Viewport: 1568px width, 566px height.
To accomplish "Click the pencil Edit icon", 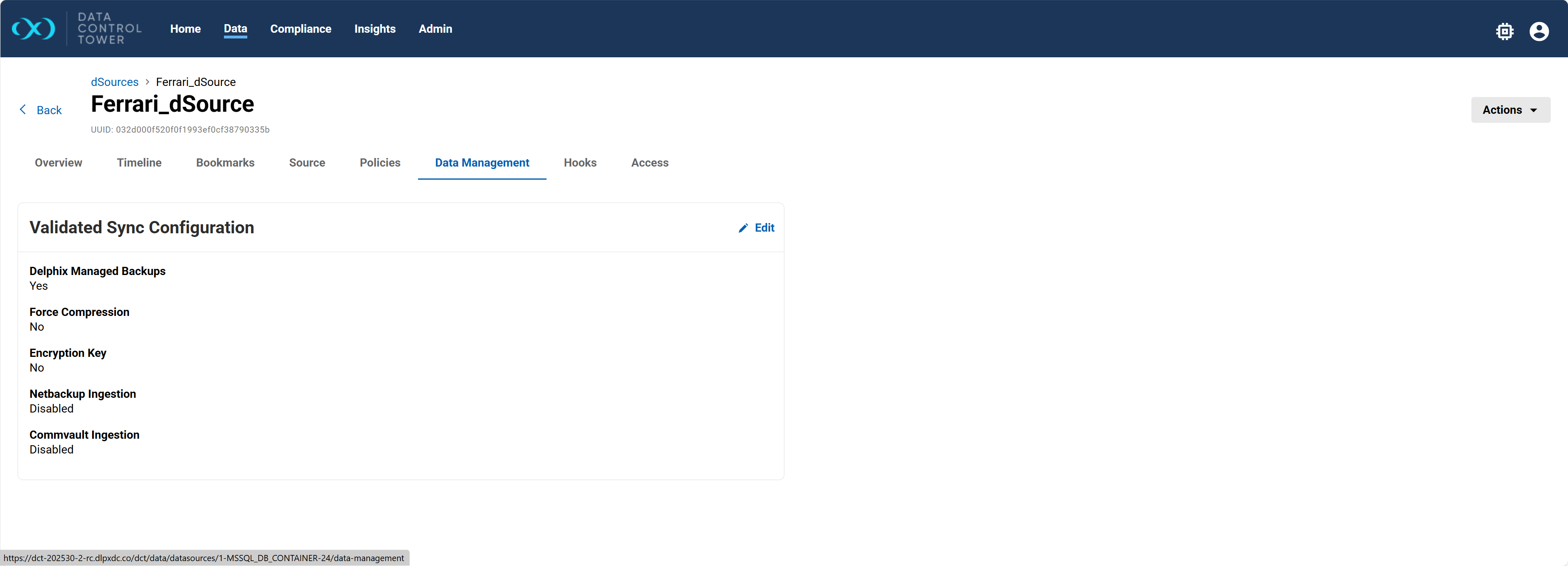I will tap(743, 228).
